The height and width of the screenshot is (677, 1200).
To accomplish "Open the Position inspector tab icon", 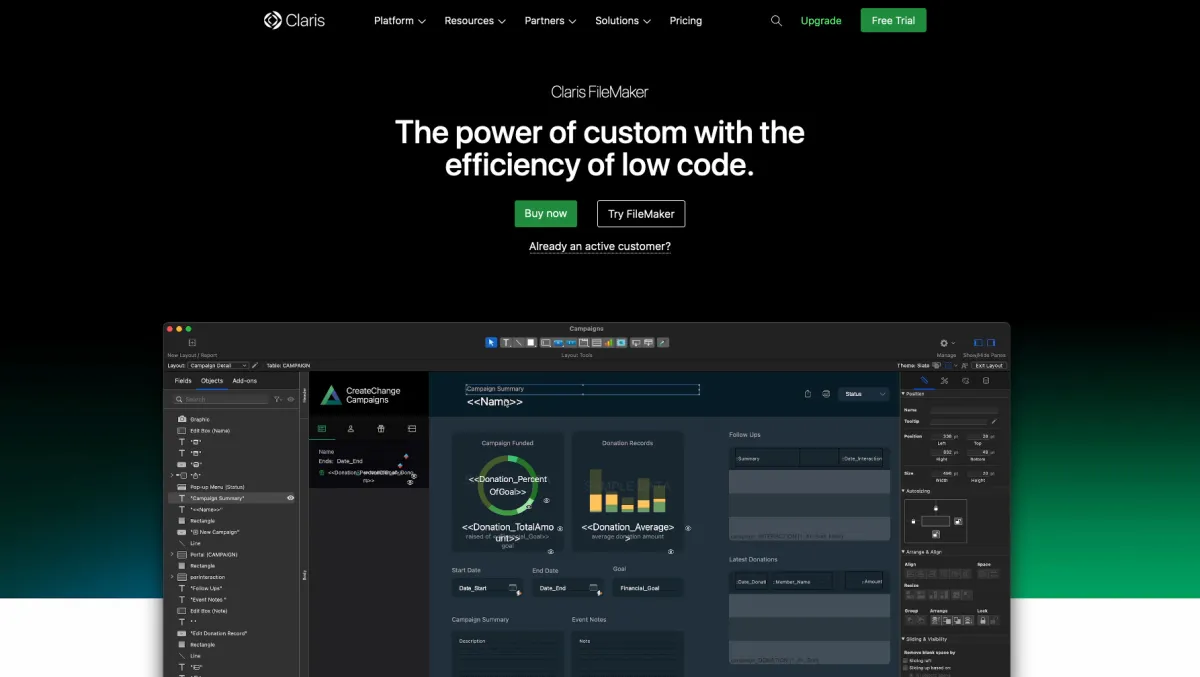I will [x=924, y=381].
